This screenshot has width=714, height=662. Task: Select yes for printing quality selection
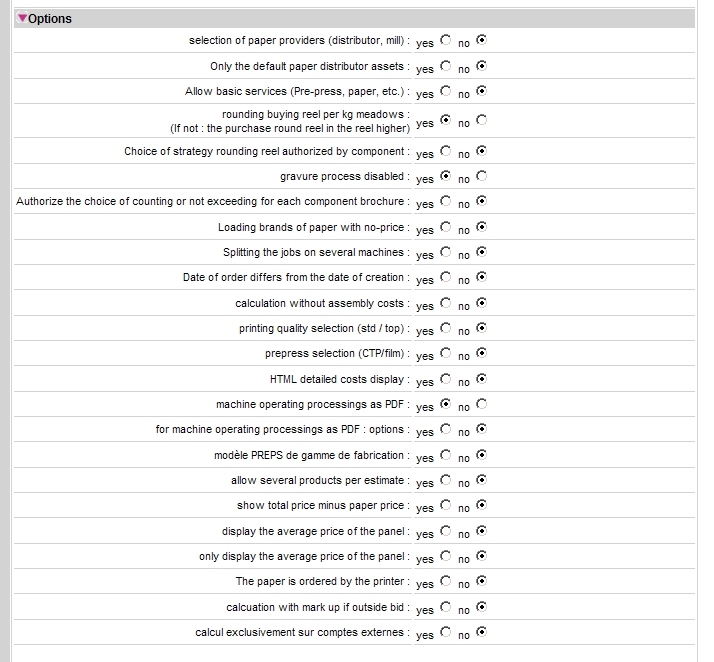[446, 328]
